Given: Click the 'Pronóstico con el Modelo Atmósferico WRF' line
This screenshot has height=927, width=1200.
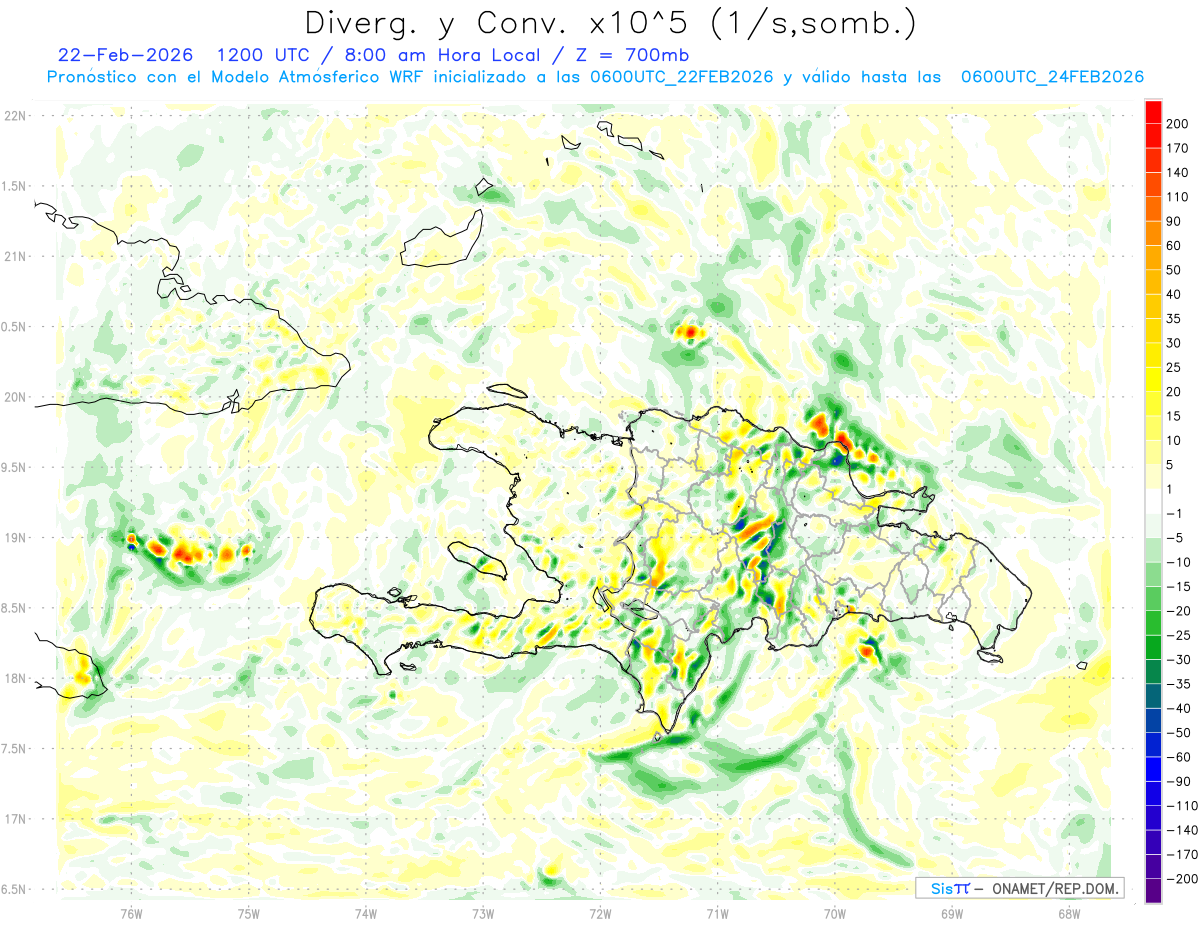Looking at the screenshot, I should click(x=237, y=77).
